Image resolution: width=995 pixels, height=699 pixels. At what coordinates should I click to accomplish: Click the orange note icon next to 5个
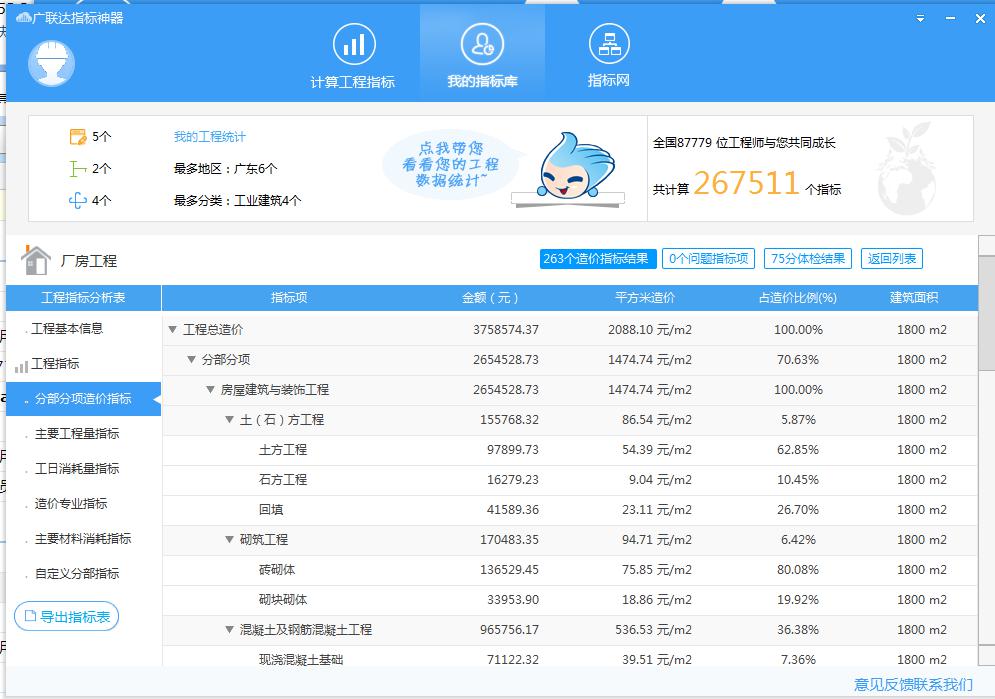78,137
